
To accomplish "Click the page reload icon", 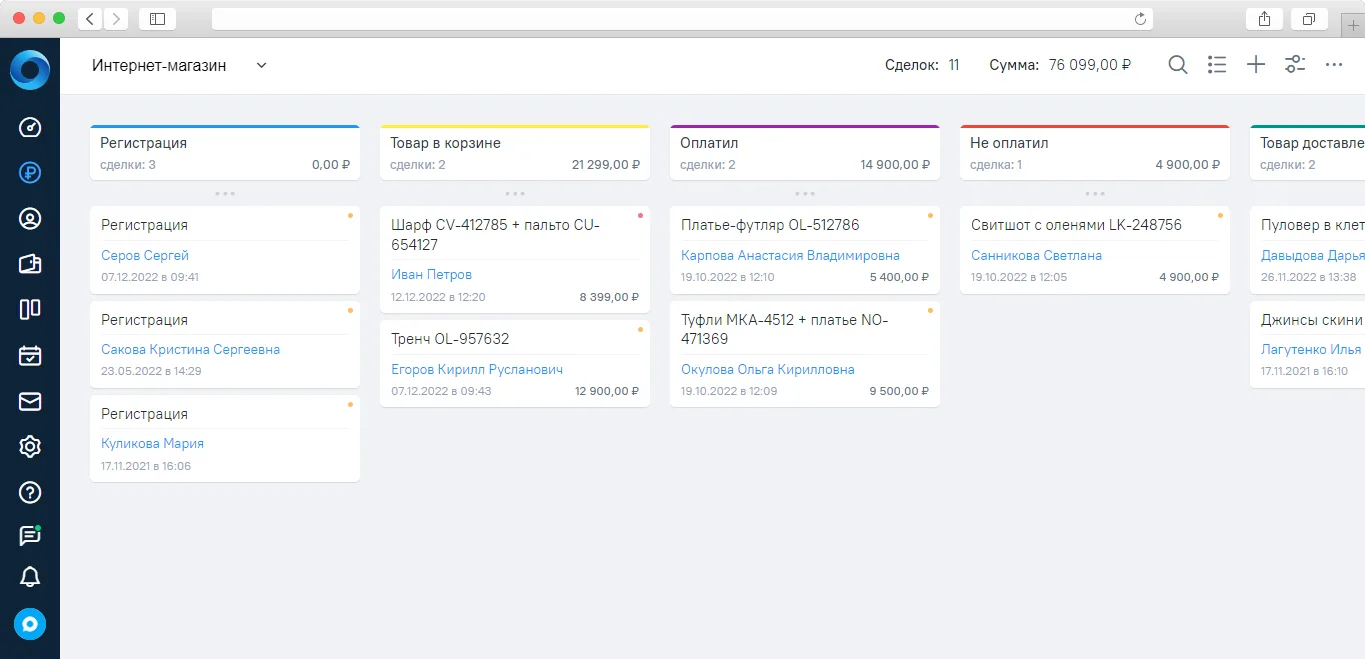I will pyautogui.click(x=1140, y=18).
